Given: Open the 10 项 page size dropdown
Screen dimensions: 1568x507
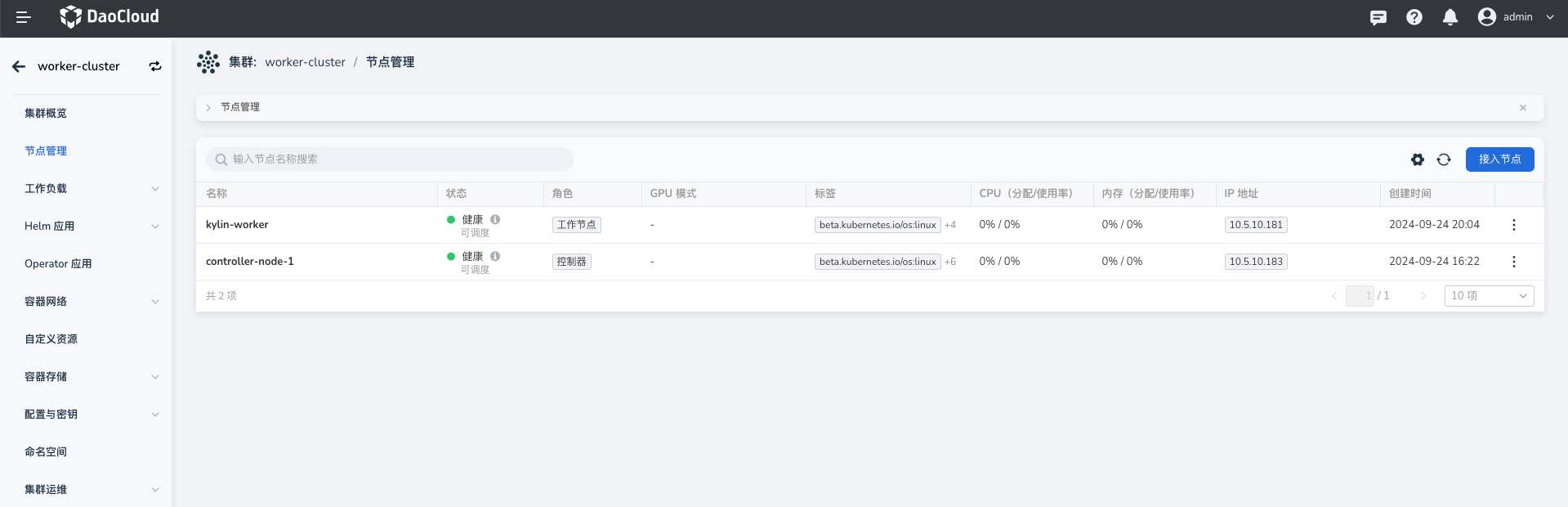Looking at the screenshot, I should point(1489,296).
